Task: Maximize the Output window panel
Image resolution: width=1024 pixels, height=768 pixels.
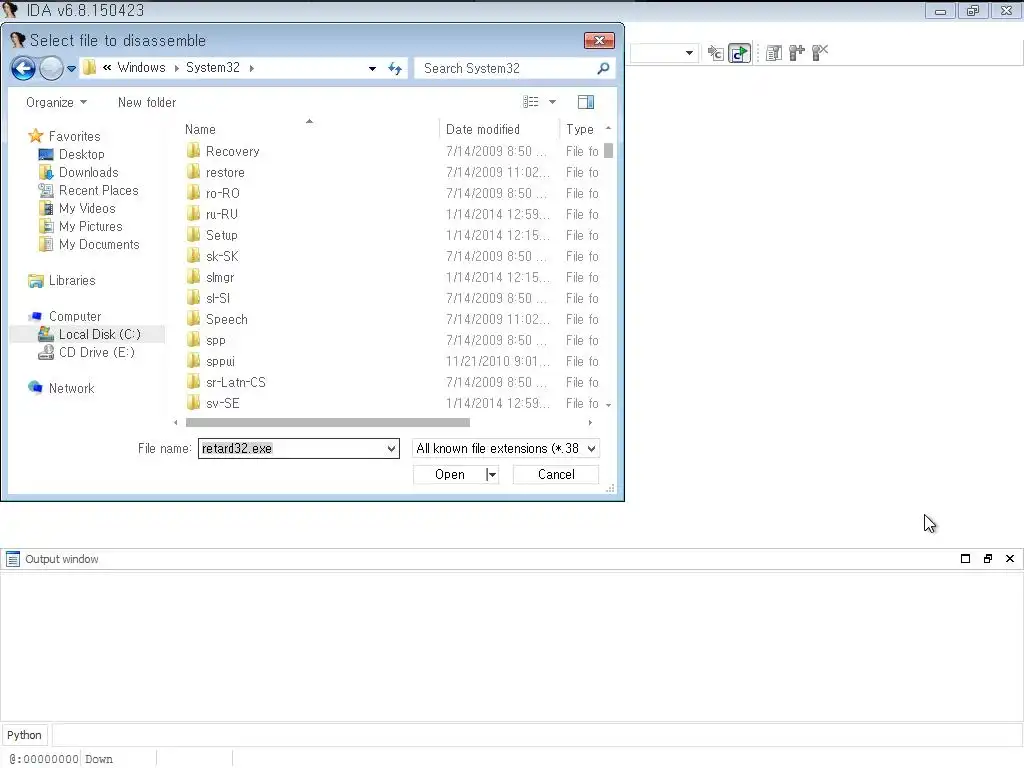Action: (965, 558)
